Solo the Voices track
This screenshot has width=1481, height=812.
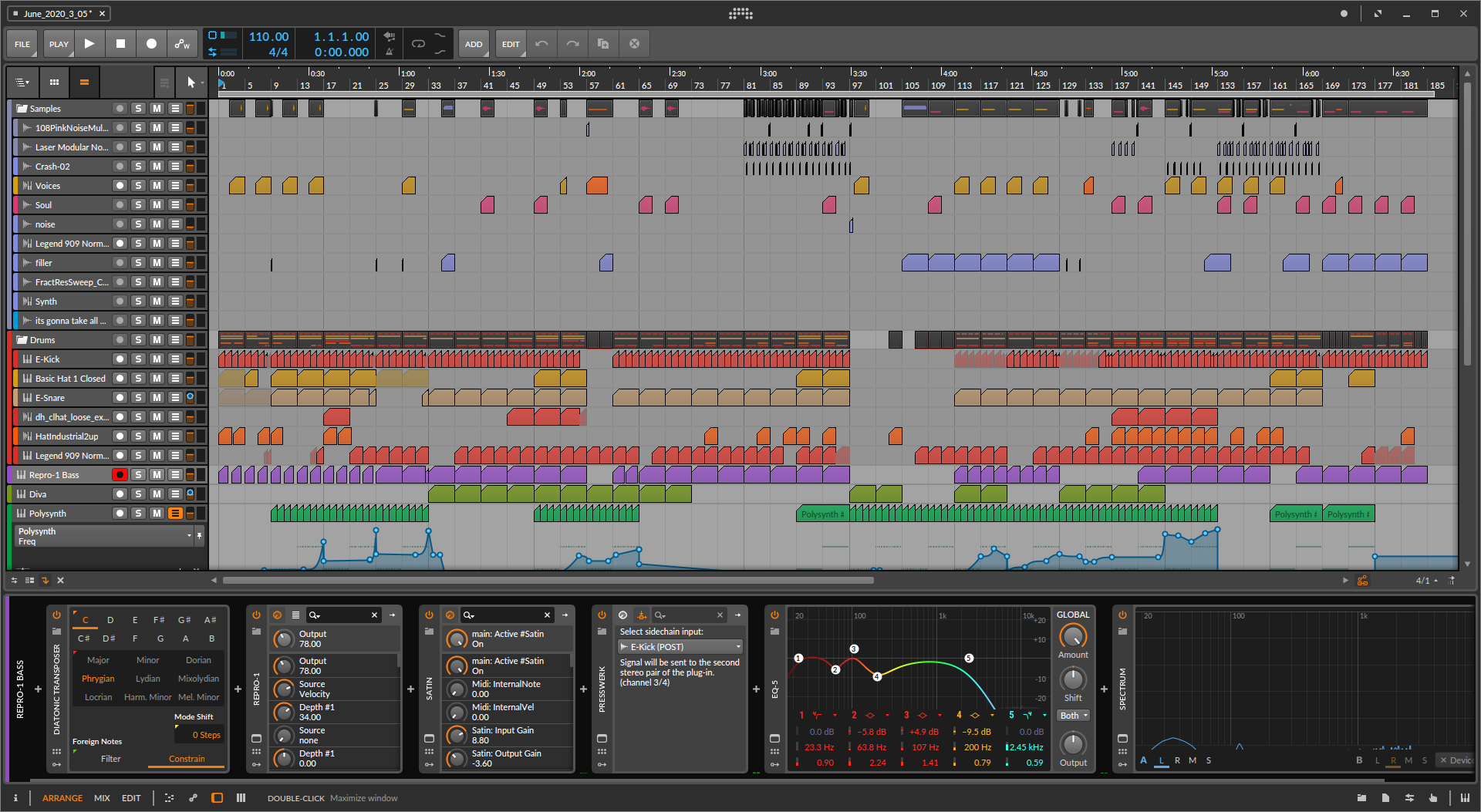(x=138, y=186)
